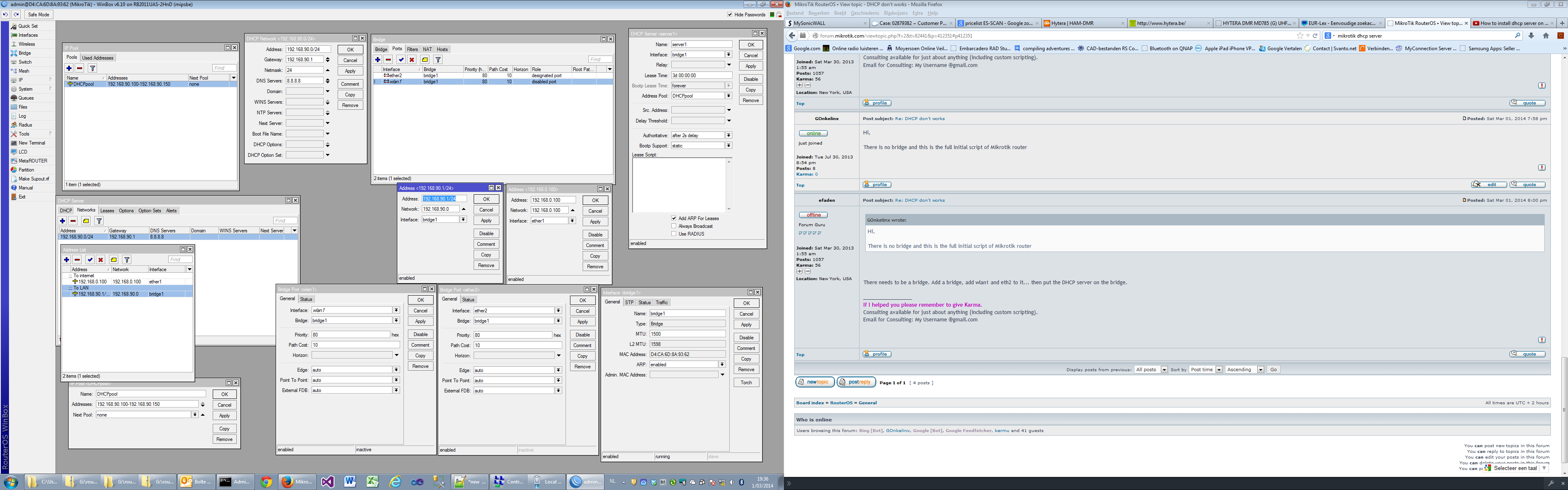Viewport: 1568px width, 490px height.
Task: Open MetaROUTER in the WinBox sidebar
Action: [33, 161]
